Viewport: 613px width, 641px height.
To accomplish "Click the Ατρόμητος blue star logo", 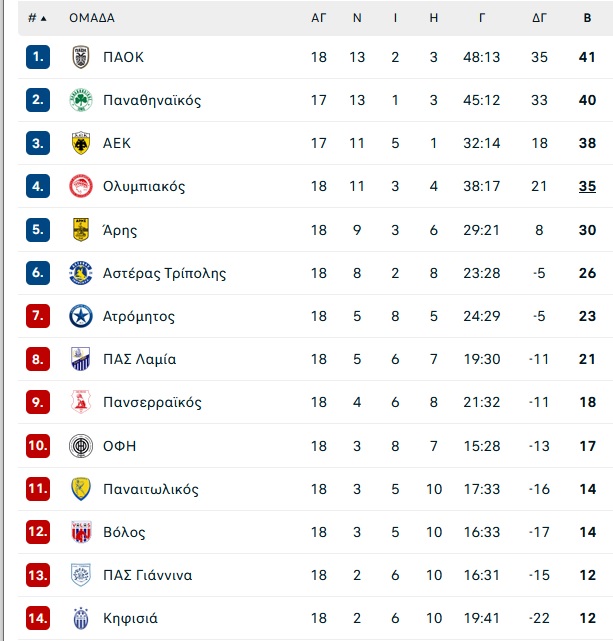I will tap(81, 316).
